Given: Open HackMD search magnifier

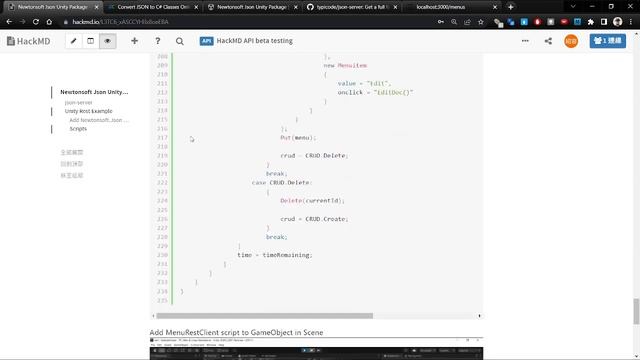Looking at the screenshot, I should click(180, 41).
